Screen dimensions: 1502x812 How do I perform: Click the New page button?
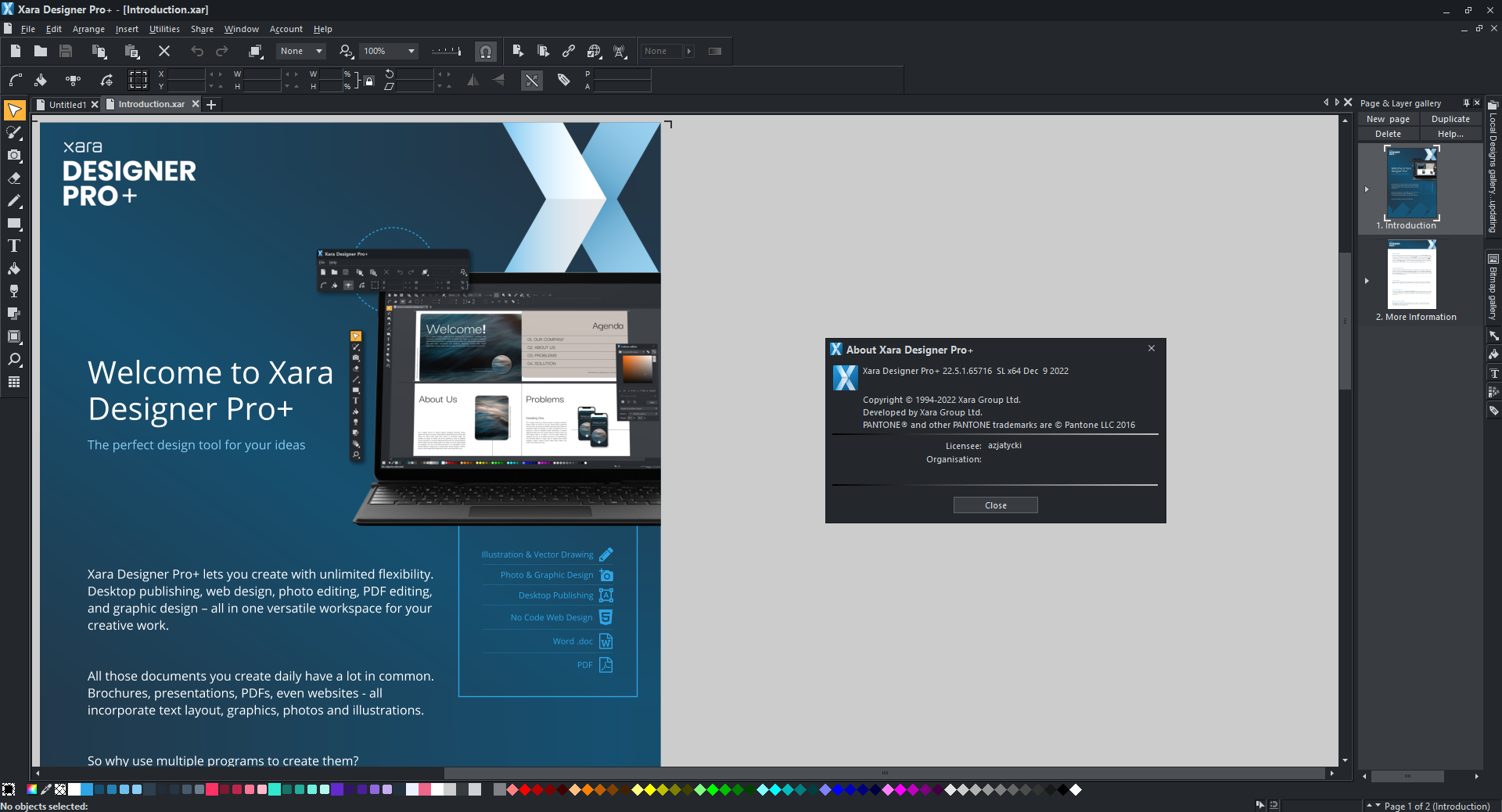1389,119
